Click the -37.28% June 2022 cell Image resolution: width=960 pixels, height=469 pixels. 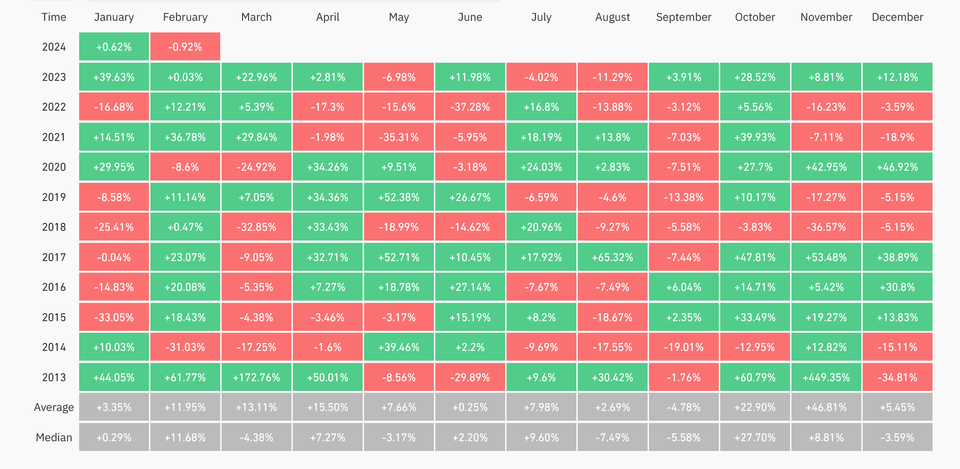pyautogui.click(x=469, y=106)
